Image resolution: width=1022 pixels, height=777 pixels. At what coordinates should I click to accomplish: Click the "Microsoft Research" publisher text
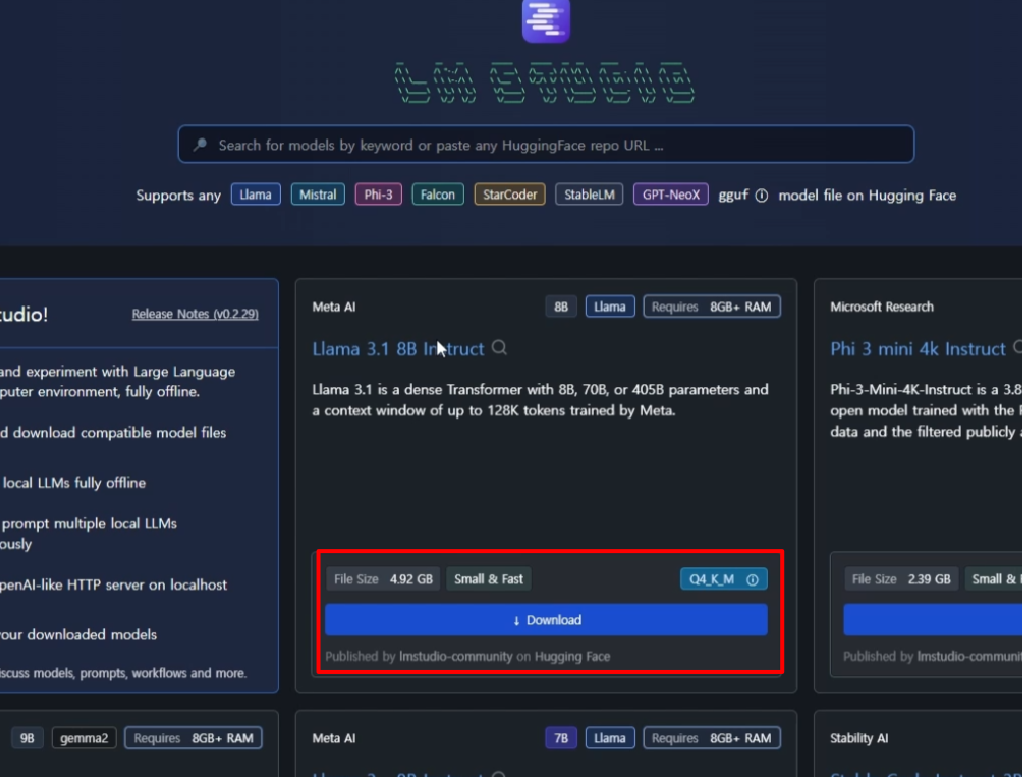point(882,307)
